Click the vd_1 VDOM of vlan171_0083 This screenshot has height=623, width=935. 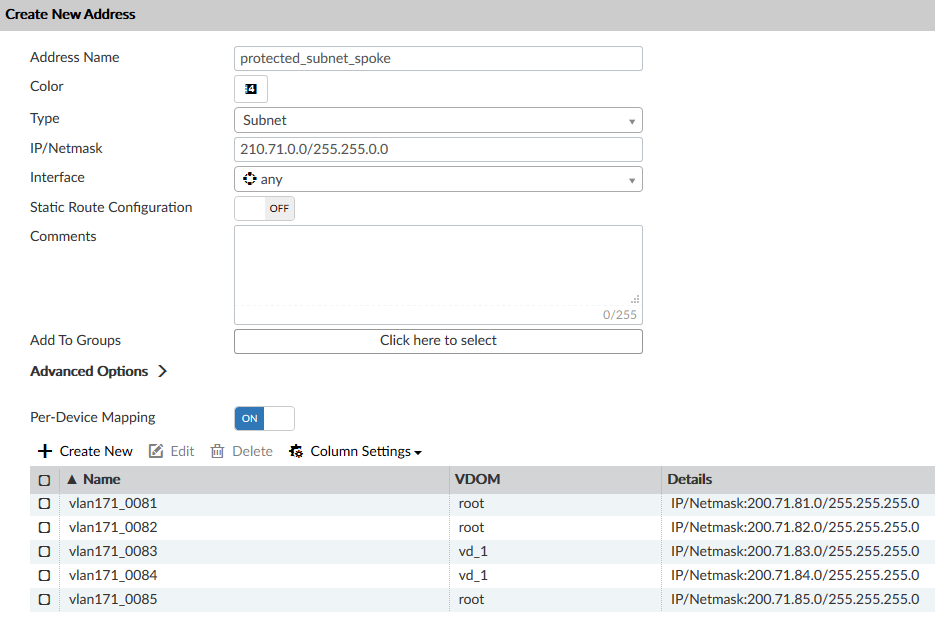click(x=473, y=551)
